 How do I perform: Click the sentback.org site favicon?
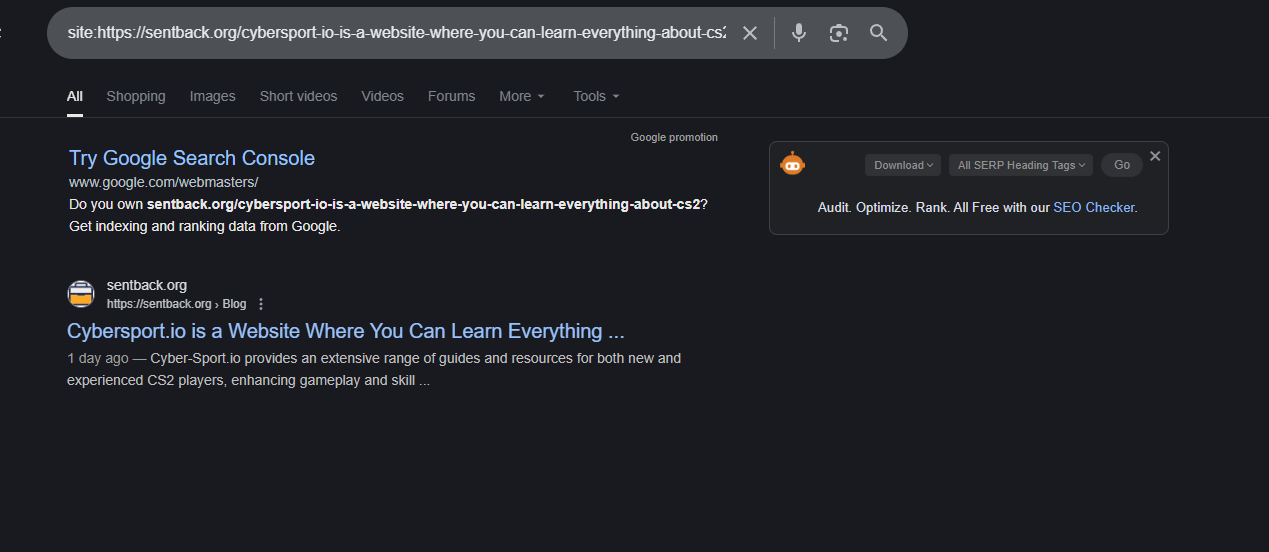81,294
